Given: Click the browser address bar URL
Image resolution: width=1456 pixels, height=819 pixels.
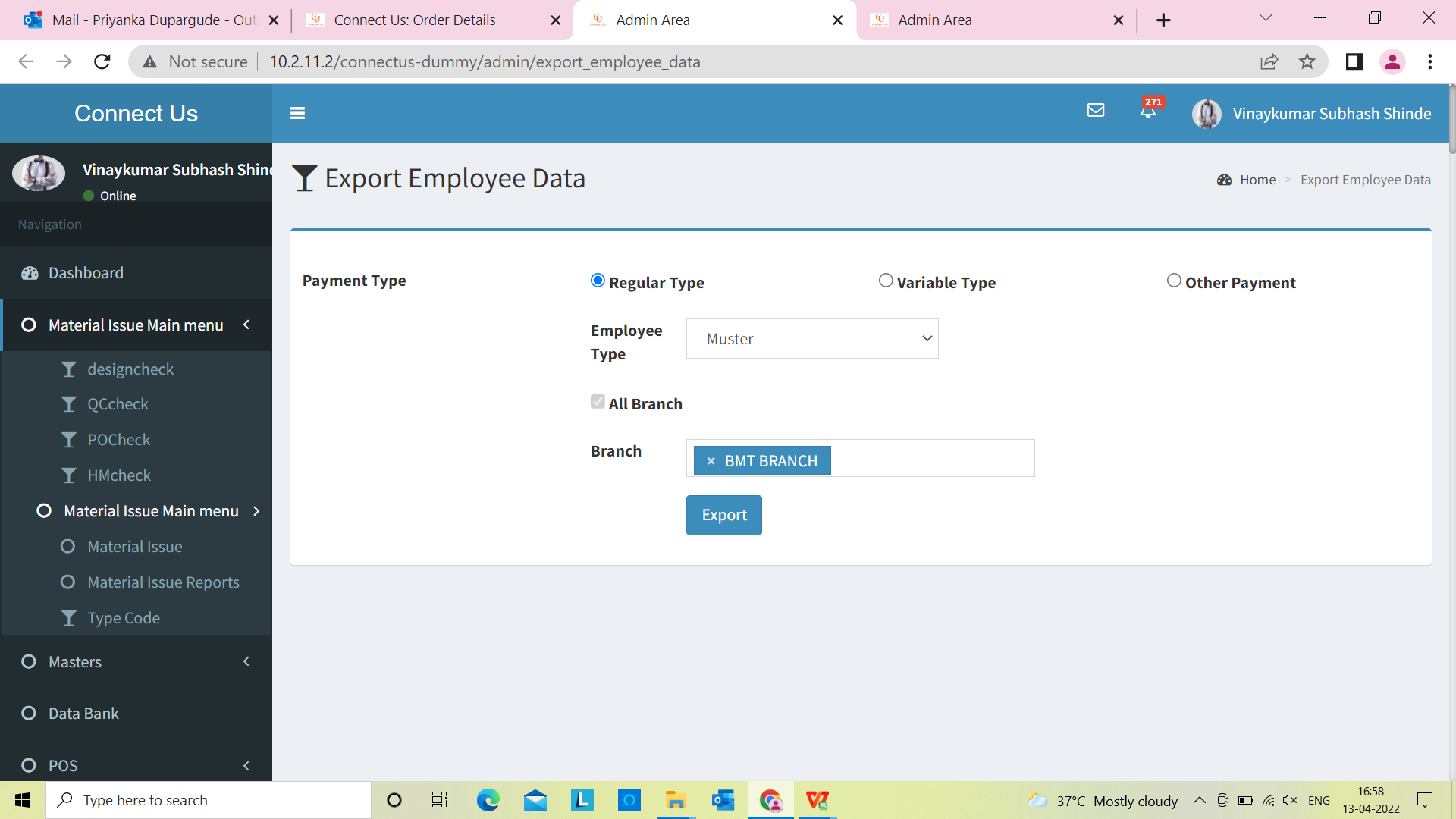Looking at the screenshot, I should click(x=485, y=62).
